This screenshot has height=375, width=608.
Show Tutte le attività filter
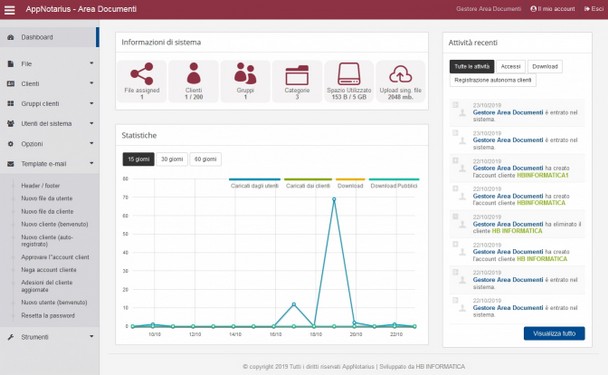(x=472, y=67)
